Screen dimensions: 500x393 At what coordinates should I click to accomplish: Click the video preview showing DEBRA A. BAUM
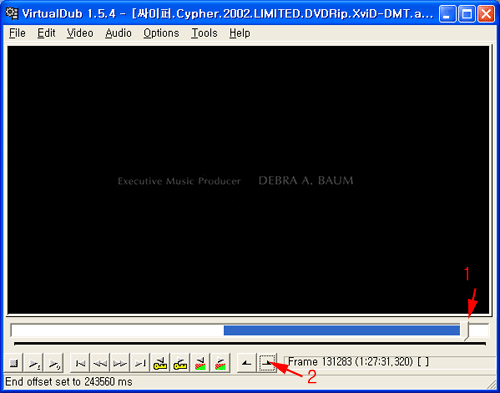click(x=248, y=180)
